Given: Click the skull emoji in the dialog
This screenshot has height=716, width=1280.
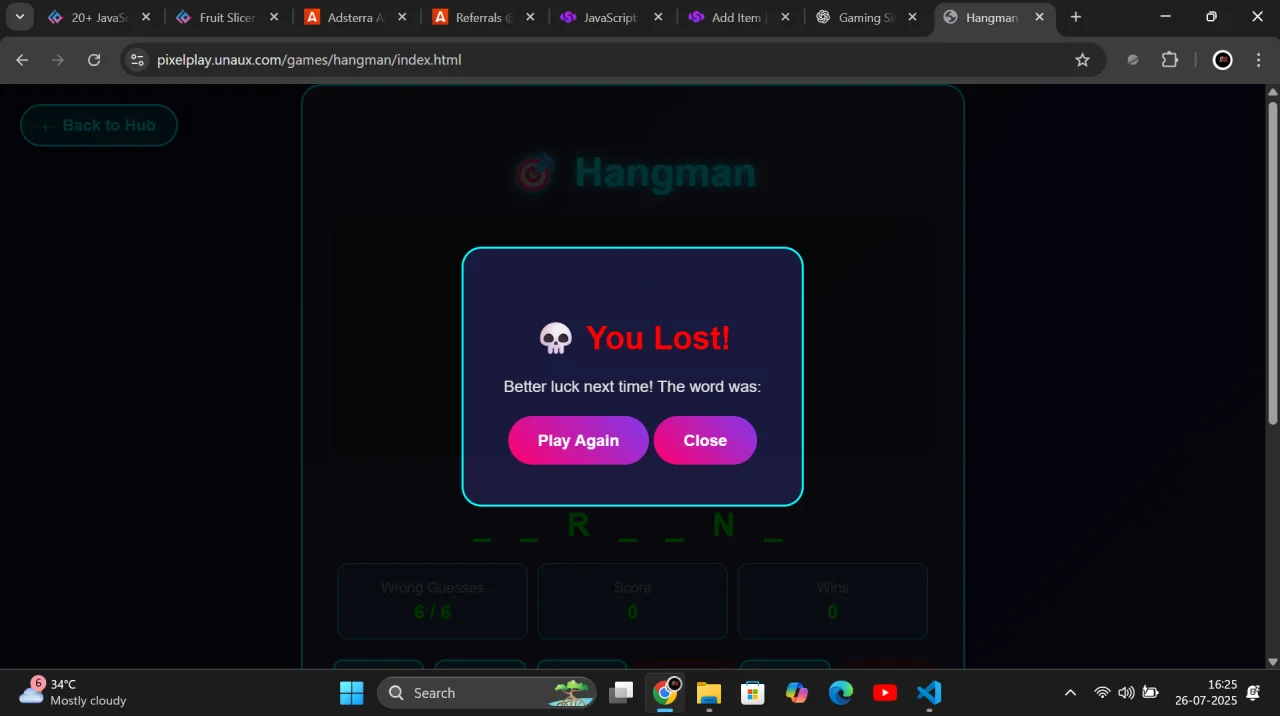Looking at the screenshot, I should click(555, 338).
